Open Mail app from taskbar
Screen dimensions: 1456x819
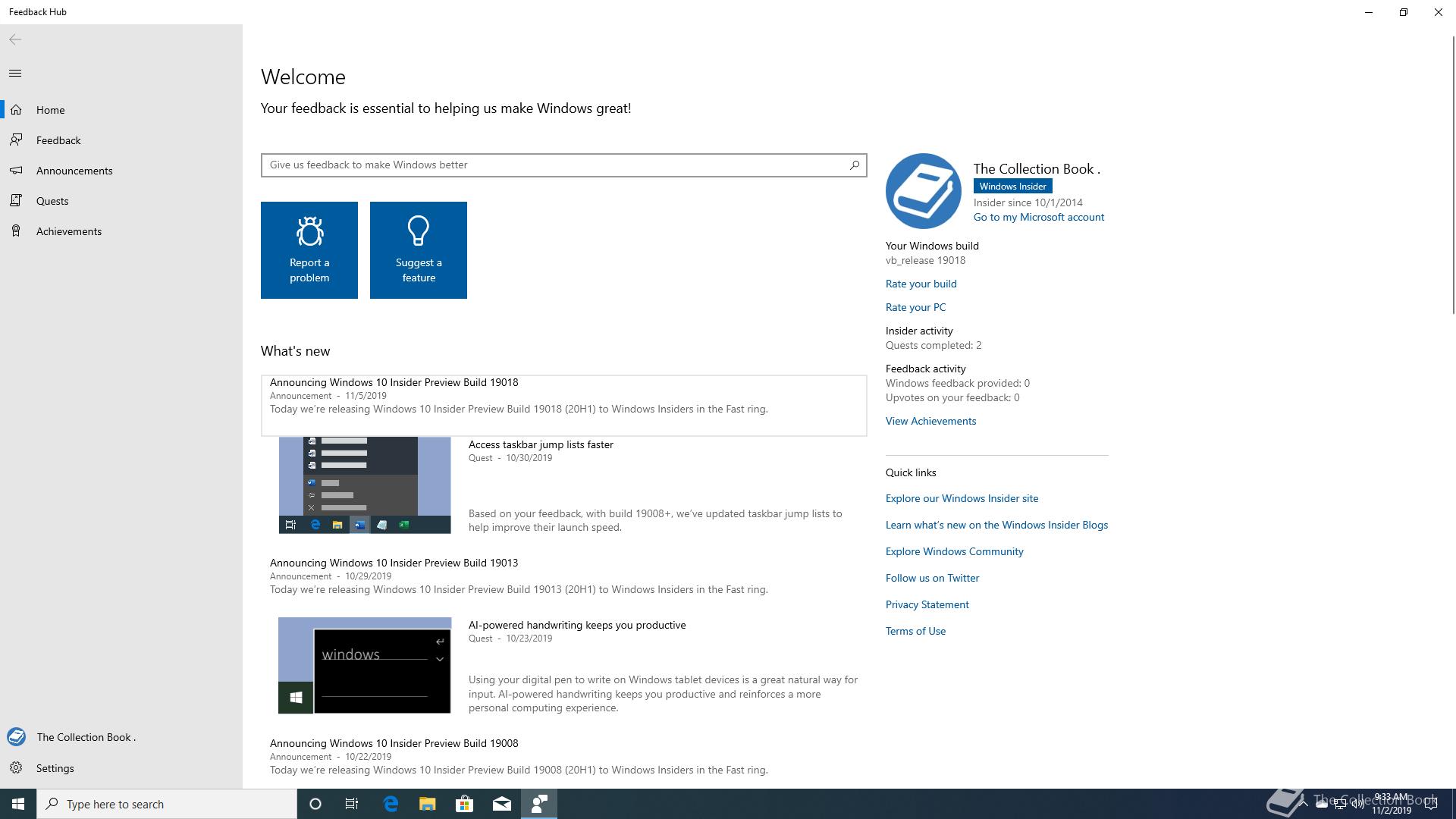[501, 804]
